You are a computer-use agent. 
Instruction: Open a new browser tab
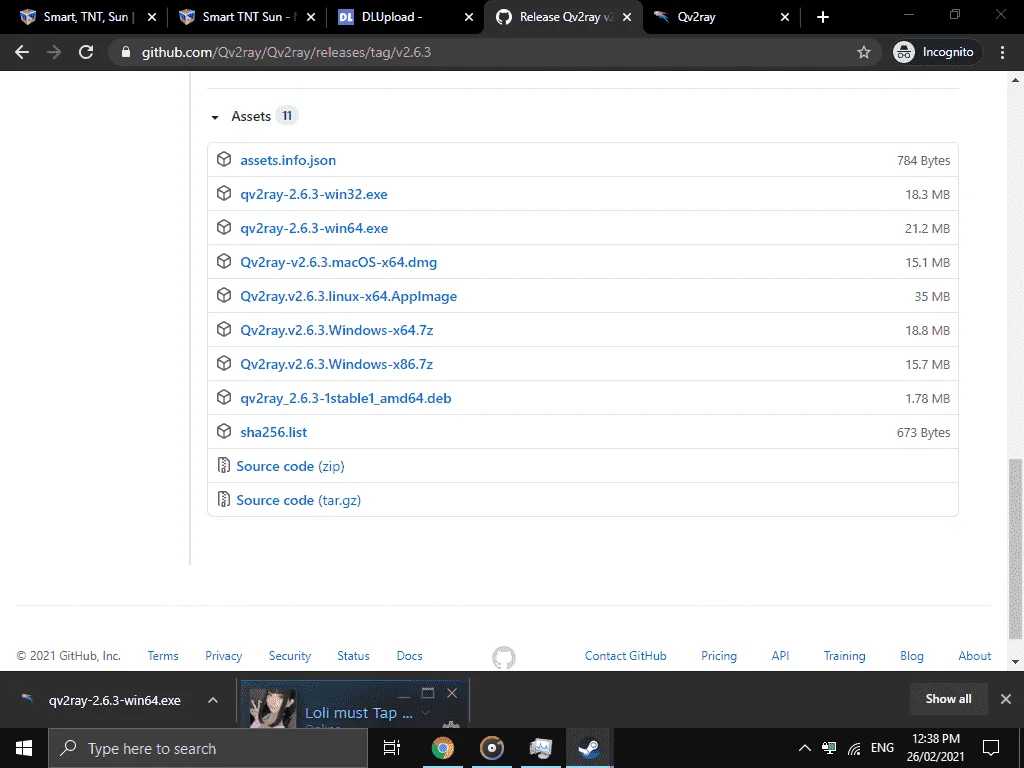click(823, 17)
